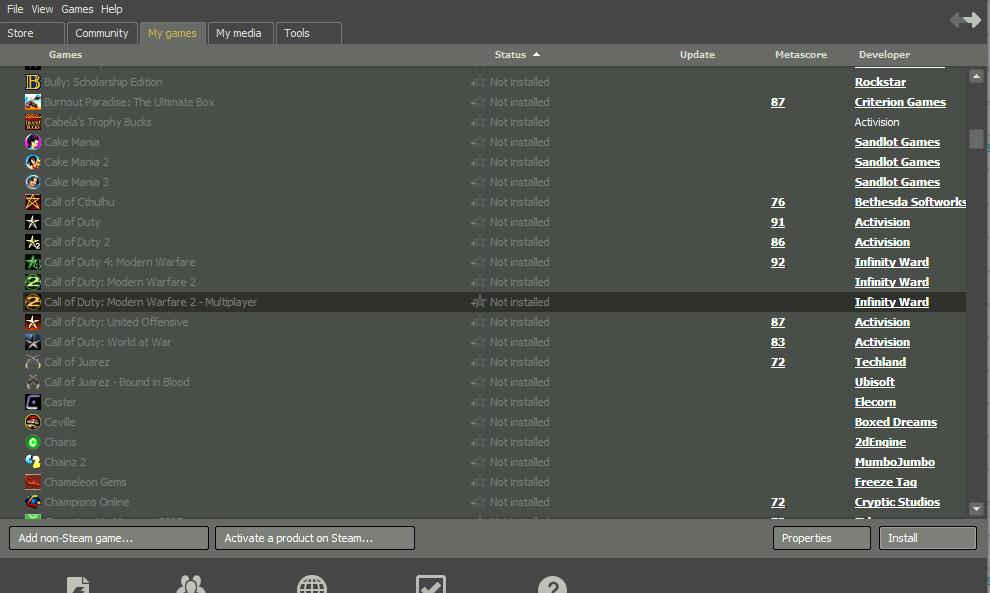This screenshot has height=593, width=990.
Task: Click the Call of Juarez - Bound in Blood icon
Action: [x=33, y=382]
